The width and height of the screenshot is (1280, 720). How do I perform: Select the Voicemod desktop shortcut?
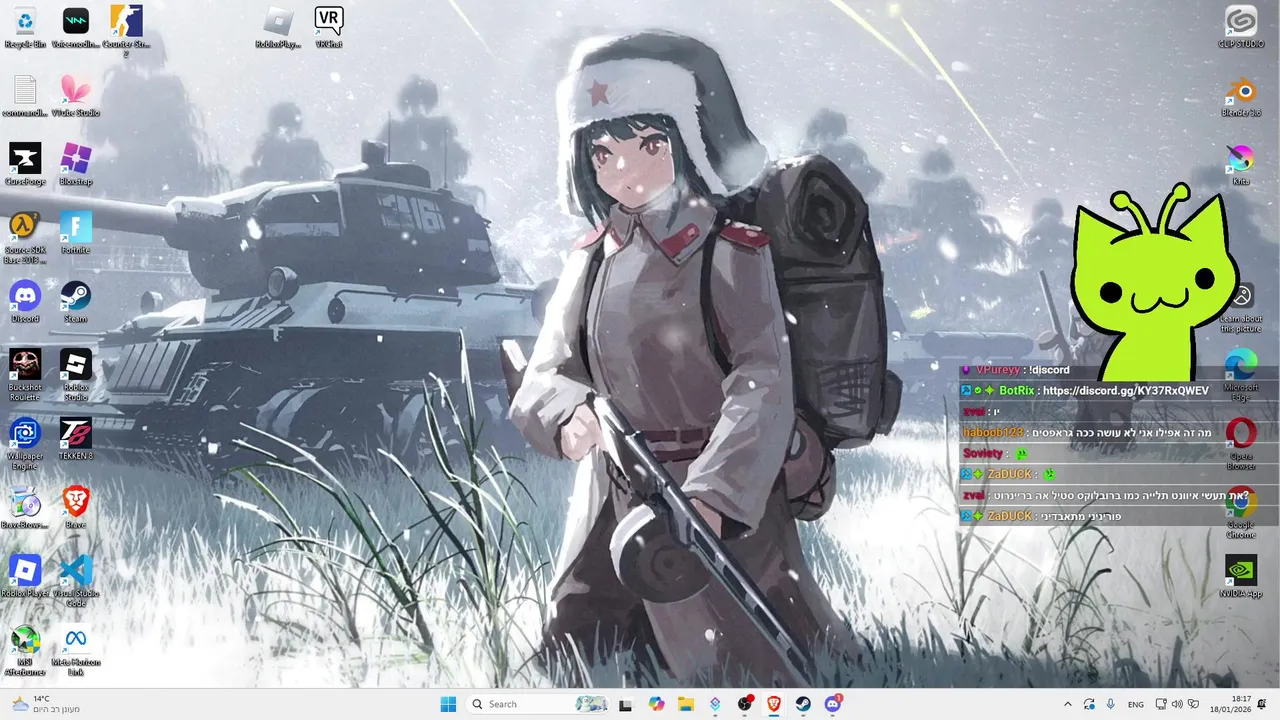coord(75,28)
